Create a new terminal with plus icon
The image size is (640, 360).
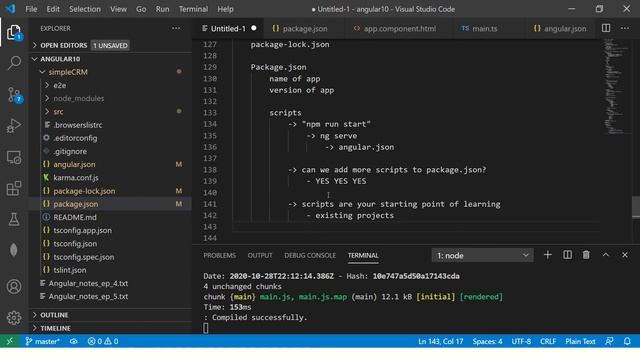click(548, 255)
